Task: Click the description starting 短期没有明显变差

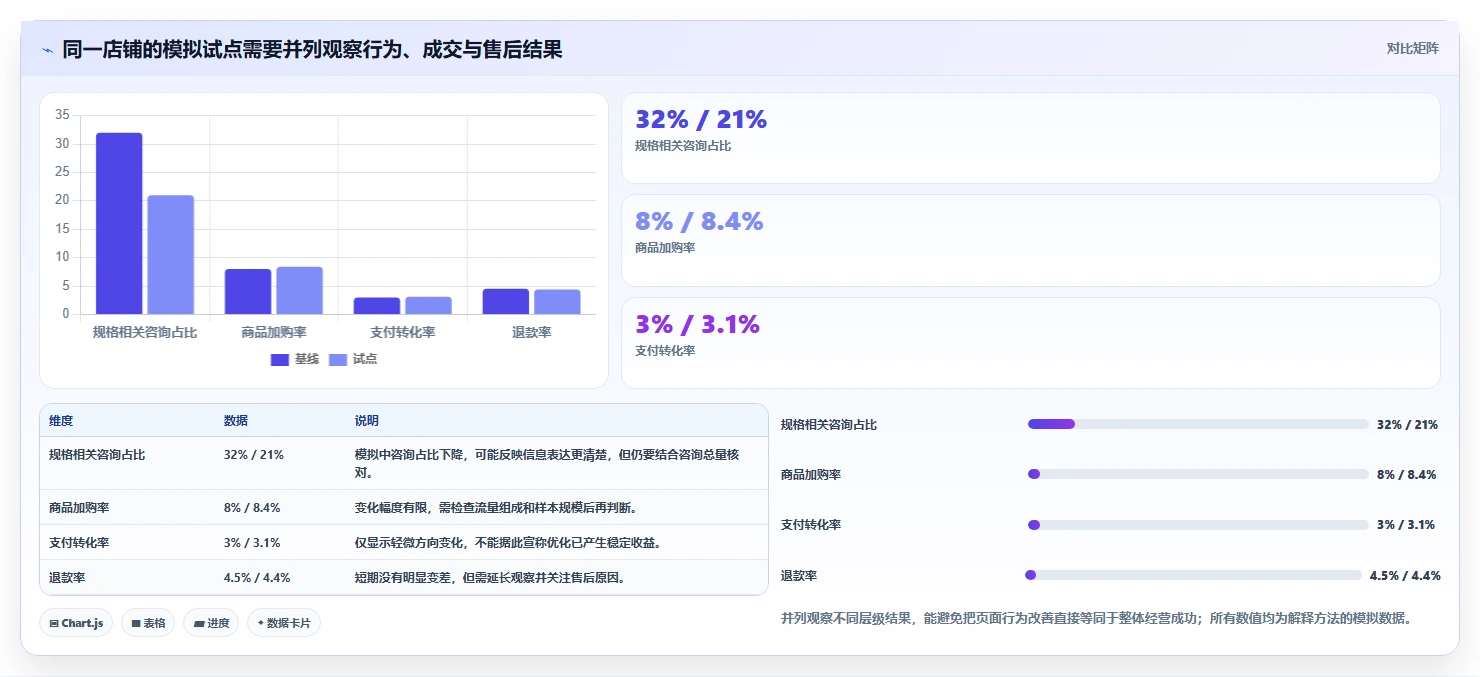Action: [490, 578]
